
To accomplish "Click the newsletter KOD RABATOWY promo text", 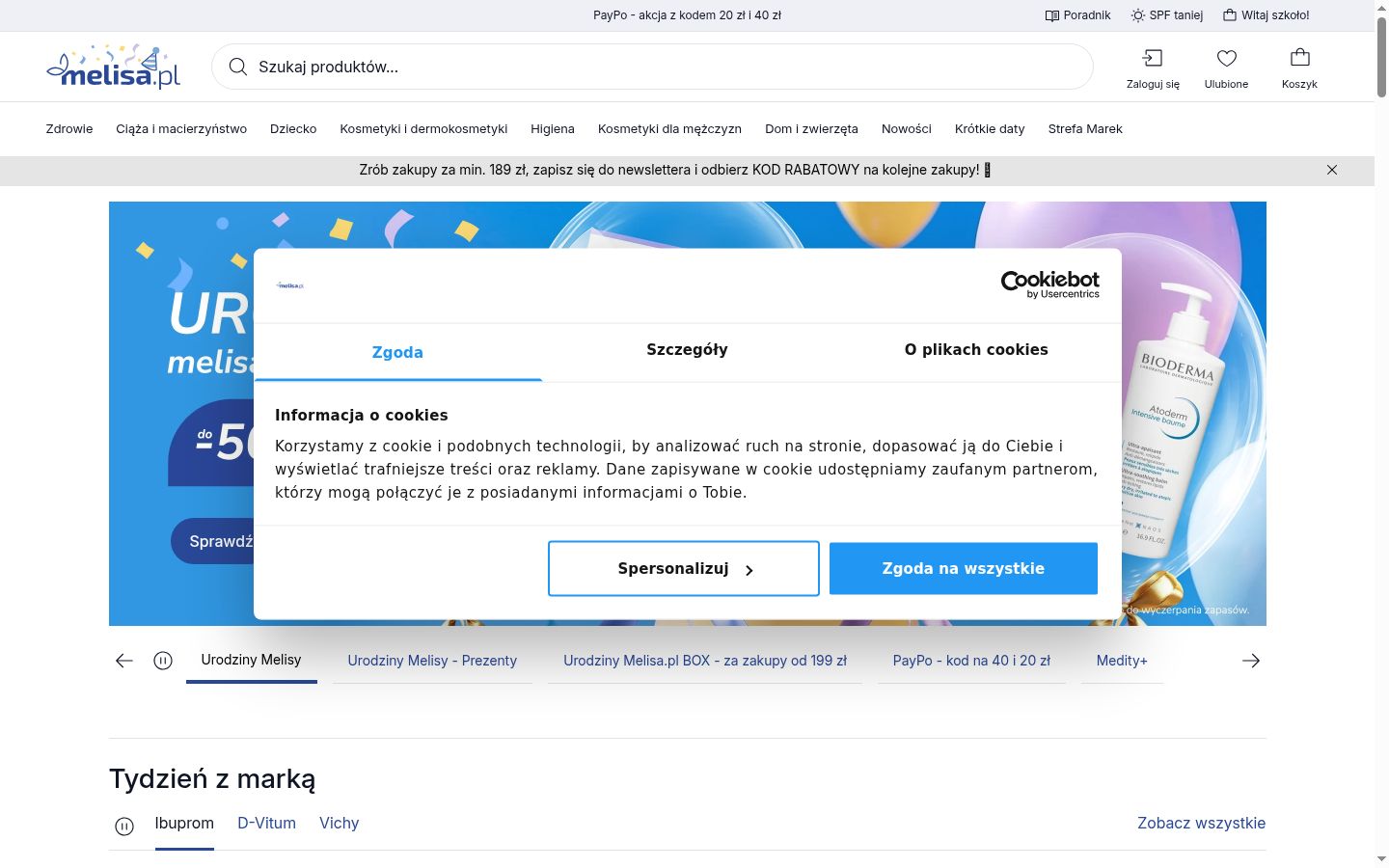I will point(675,170).
